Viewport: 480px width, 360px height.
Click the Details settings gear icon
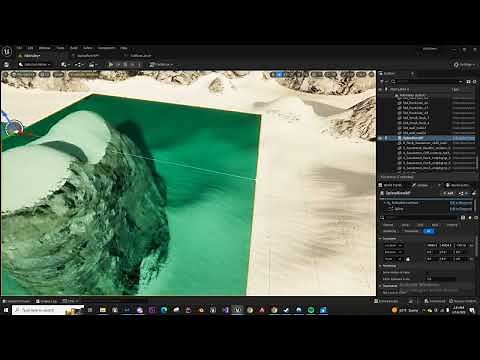(476, 218)
